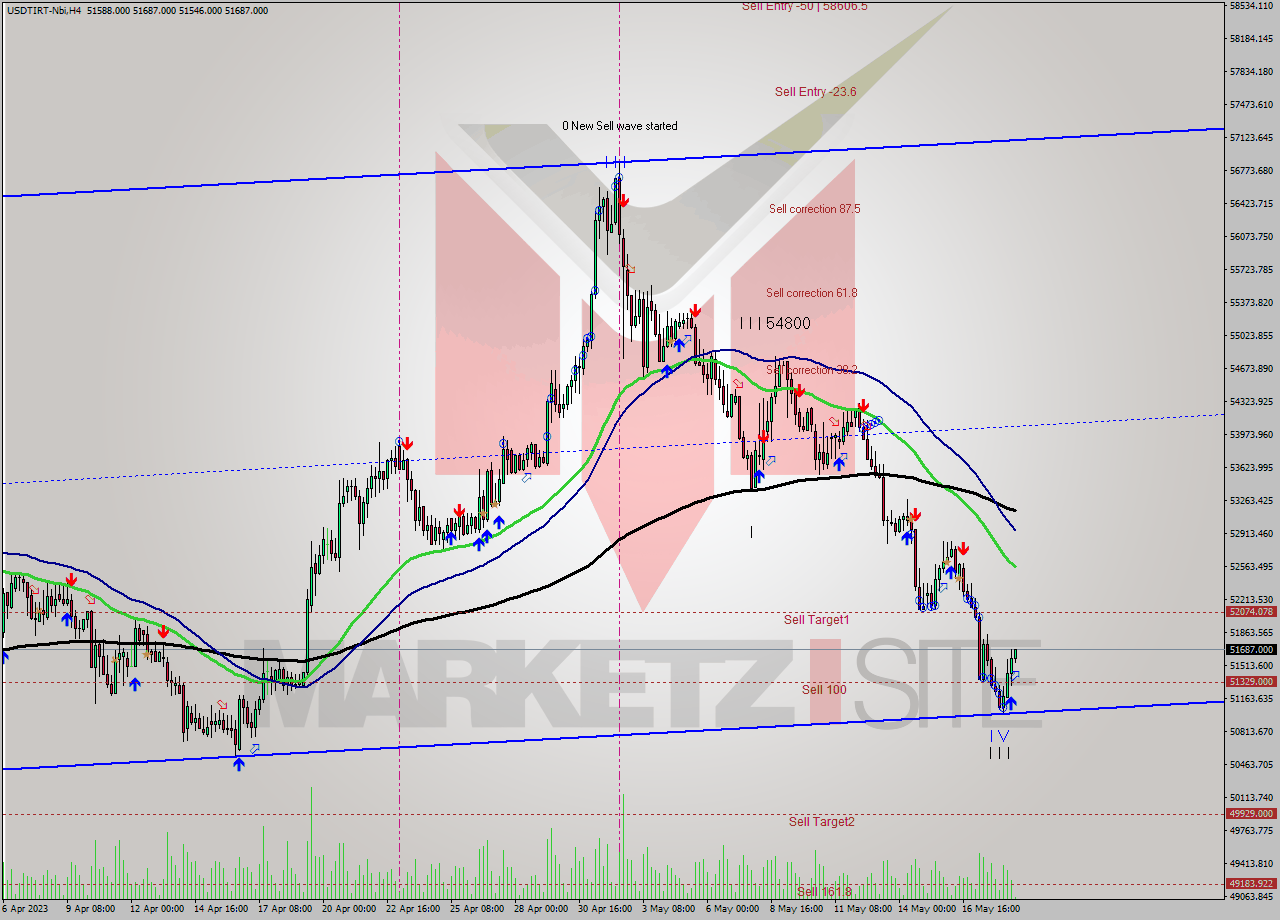
Task: Select the 'Sell correction 87.5' label
Action: [814, 209]
